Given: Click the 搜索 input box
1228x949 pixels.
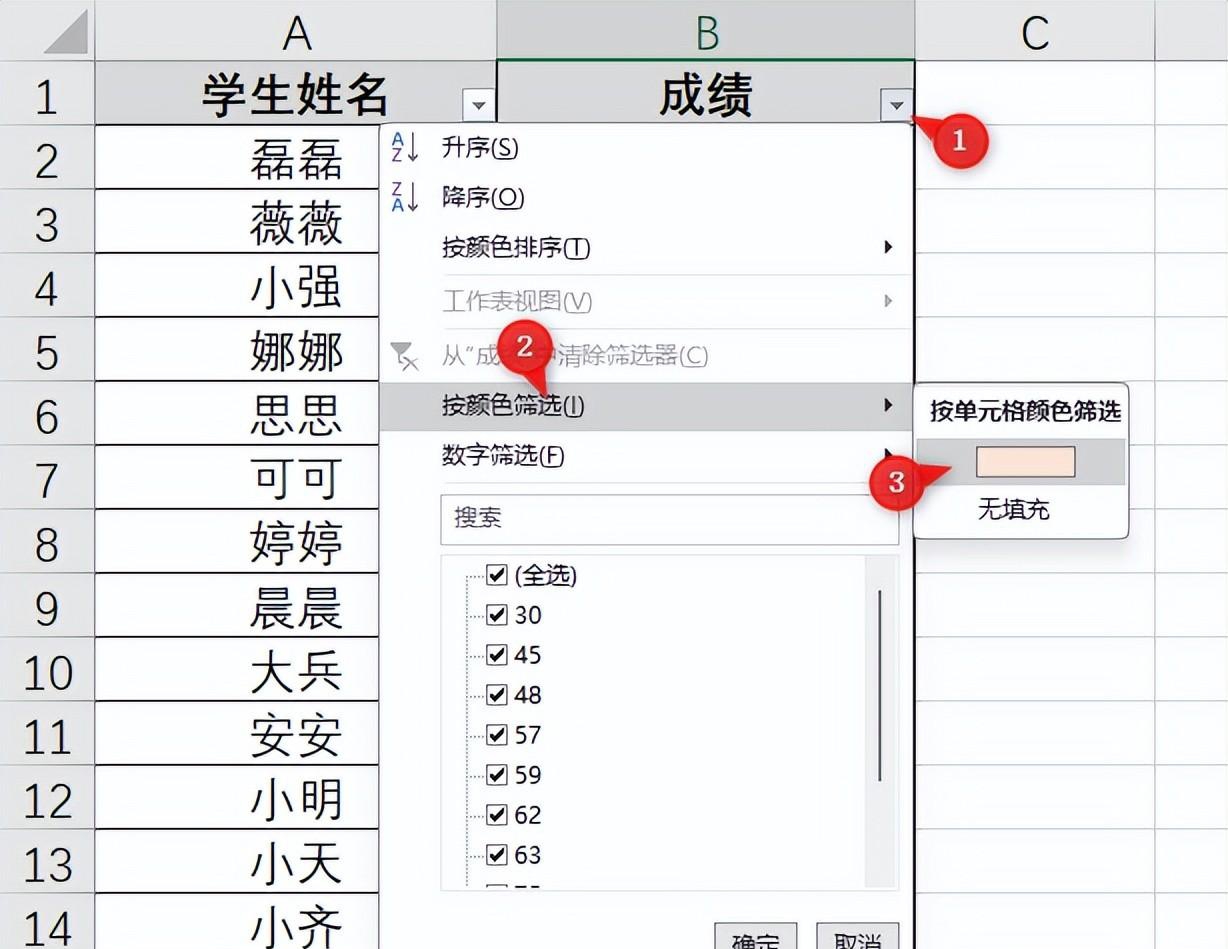Looking at the screenshot, I should point(670,518).
